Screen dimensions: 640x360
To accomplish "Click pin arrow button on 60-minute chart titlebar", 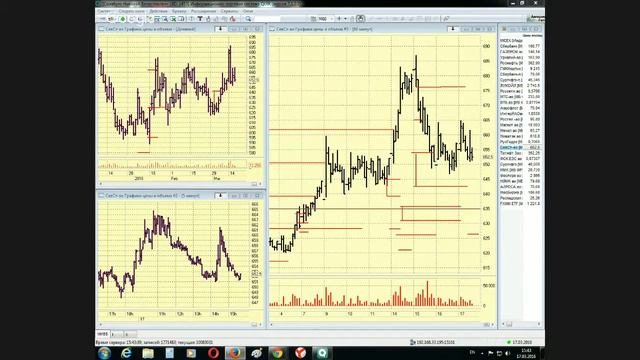I will click(452, 29).
